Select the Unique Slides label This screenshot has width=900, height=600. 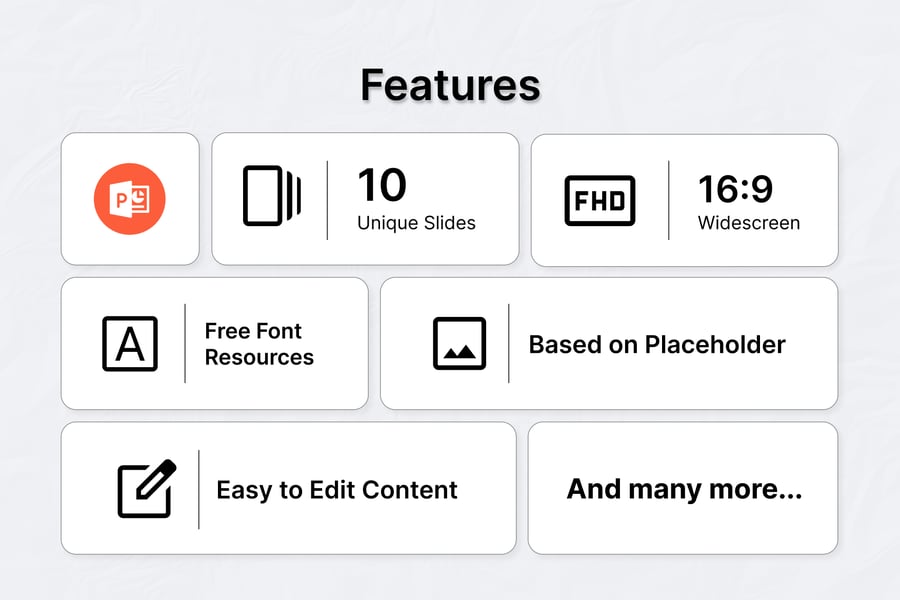point(416,222)
